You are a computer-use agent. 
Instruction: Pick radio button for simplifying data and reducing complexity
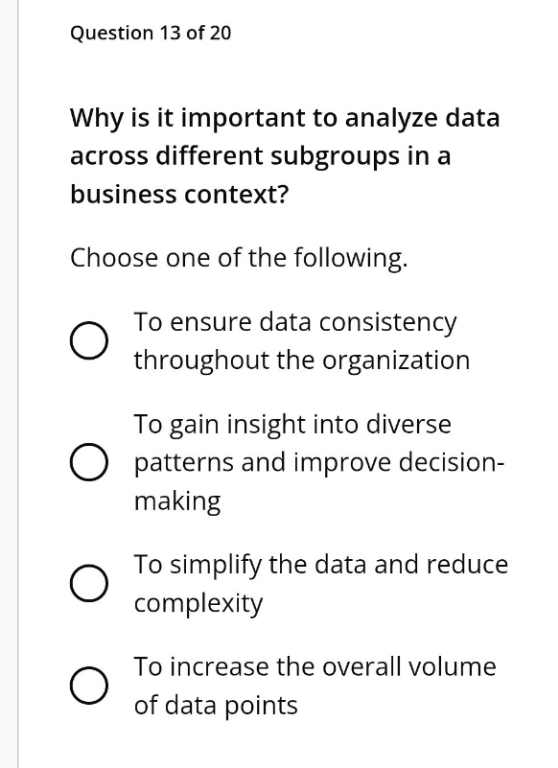coord(89,583)
